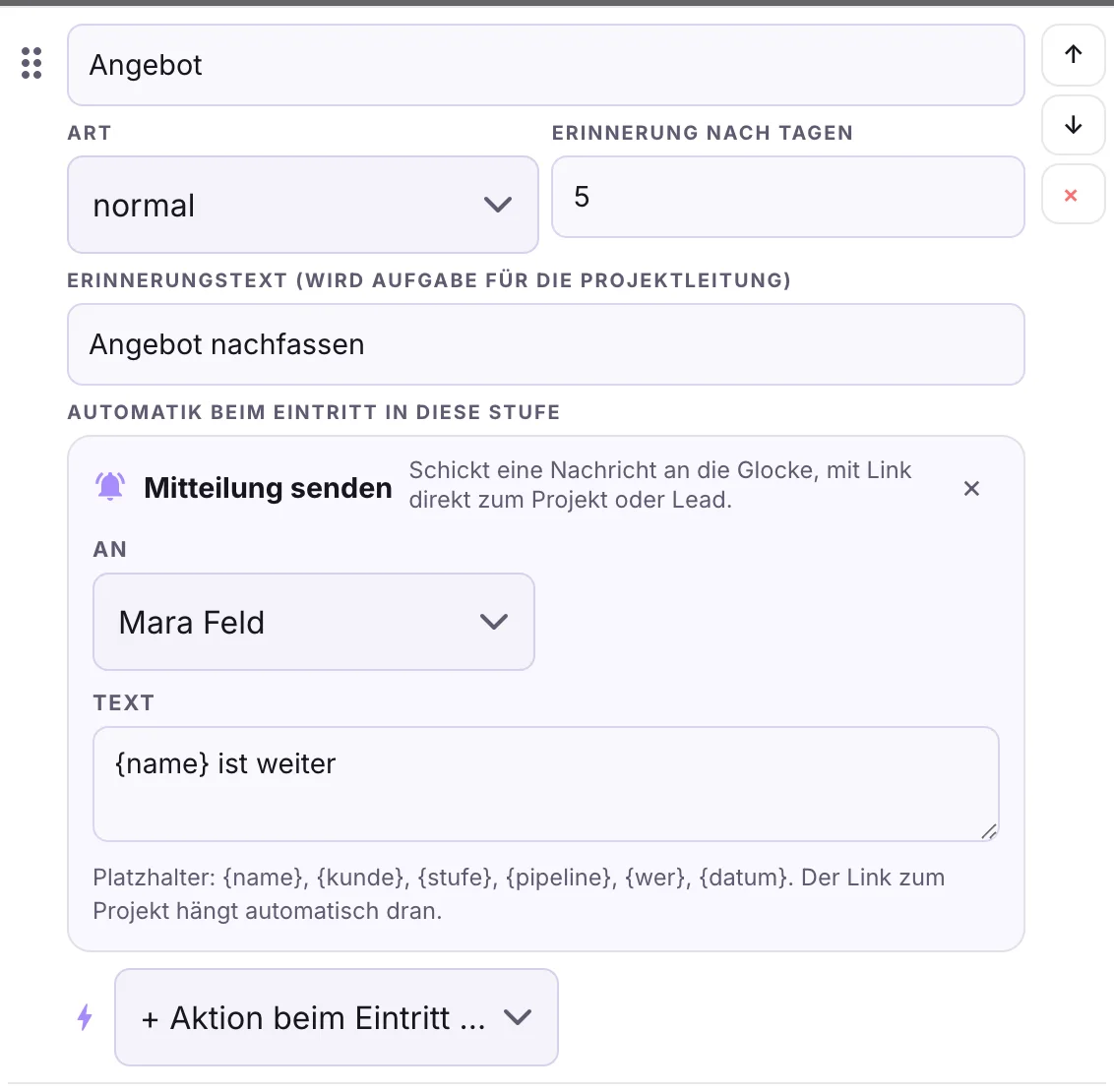Remove the Mitteilung senden action
The width and height of the screenshot is (1114, 1092).
pos(971,488)
